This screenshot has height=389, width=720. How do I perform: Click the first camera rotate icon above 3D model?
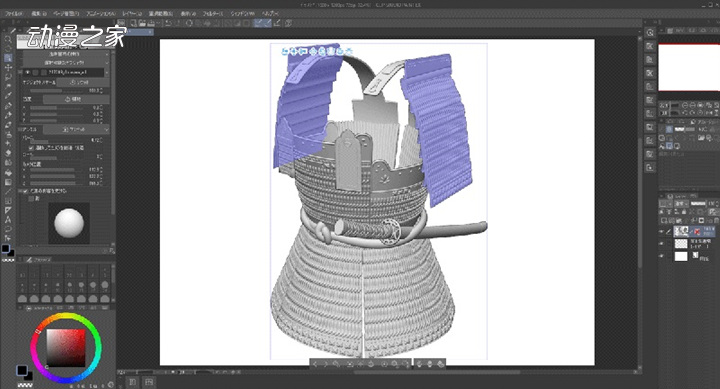point(285,51)
